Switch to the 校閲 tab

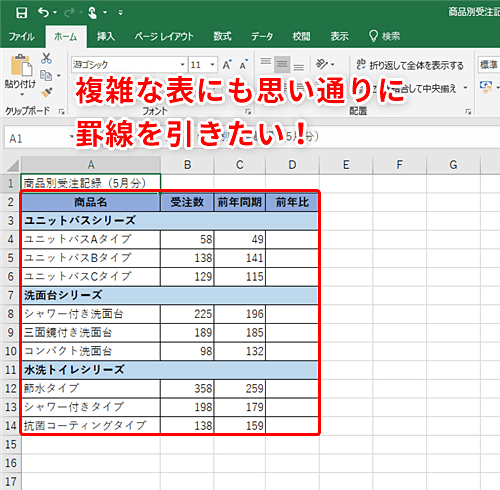click(x=301, y=36)
